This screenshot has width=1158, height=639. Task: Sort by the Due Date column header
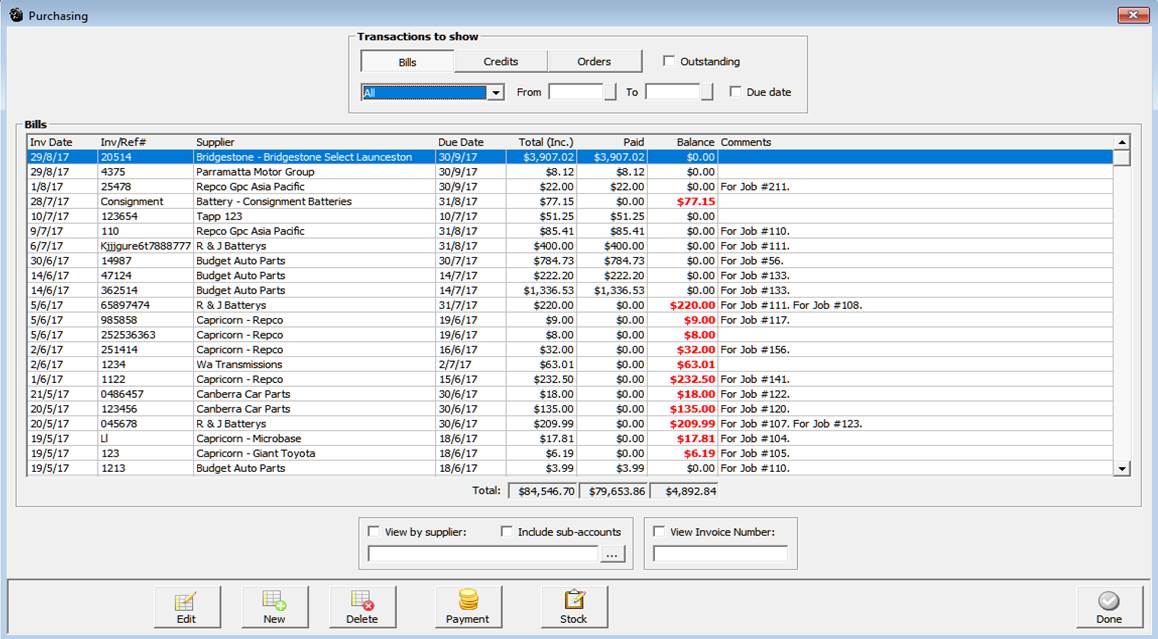(460, 142)
